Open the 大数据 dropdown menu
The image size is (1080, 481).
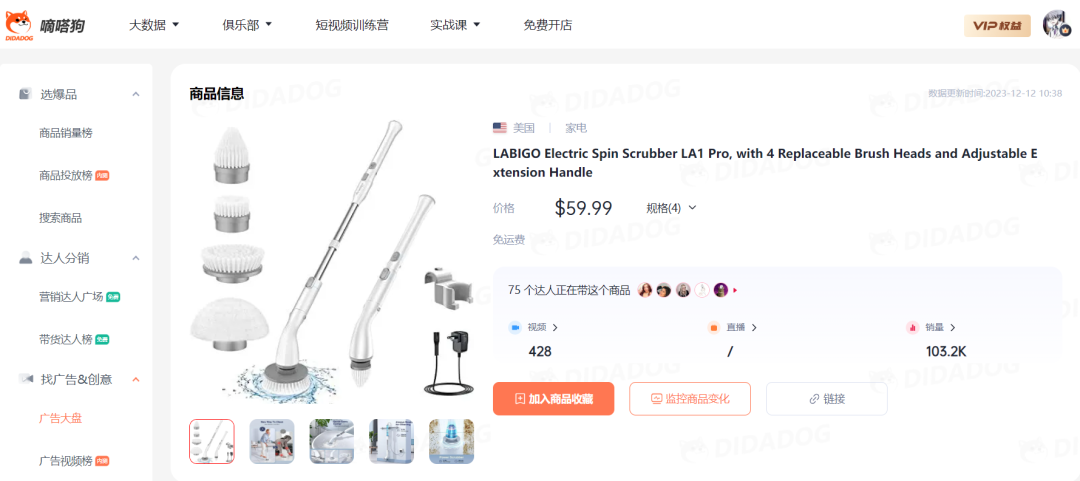tap(154, 25)
